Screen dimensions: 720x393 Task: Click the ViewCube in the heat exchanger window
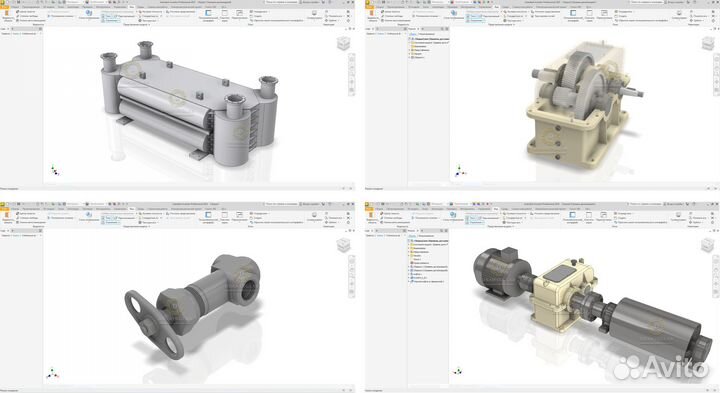pos(343,43)
